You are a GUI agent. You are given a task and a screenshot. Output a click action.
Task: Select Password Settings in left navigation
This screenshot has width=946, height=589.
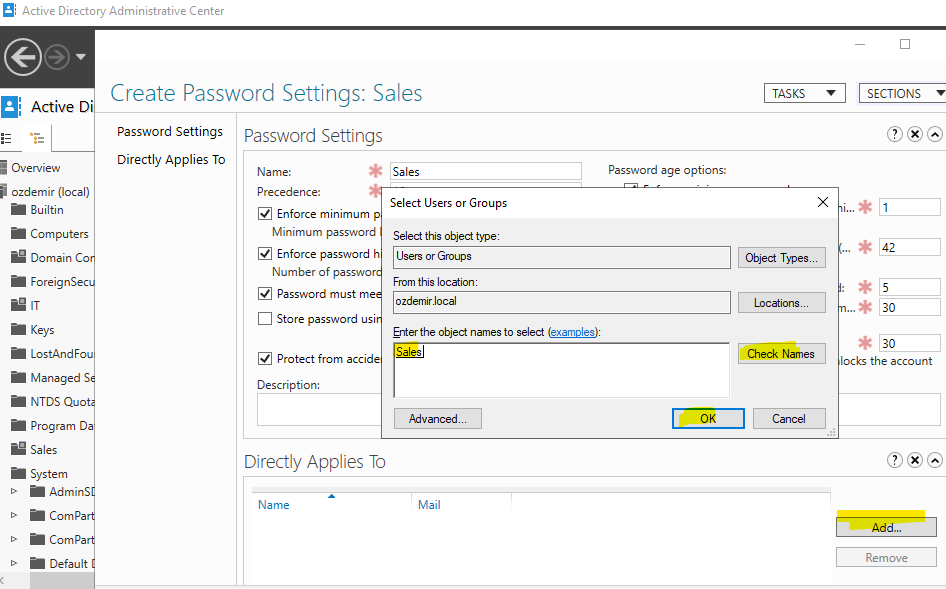pyautogui.click(x=170, y=132)
